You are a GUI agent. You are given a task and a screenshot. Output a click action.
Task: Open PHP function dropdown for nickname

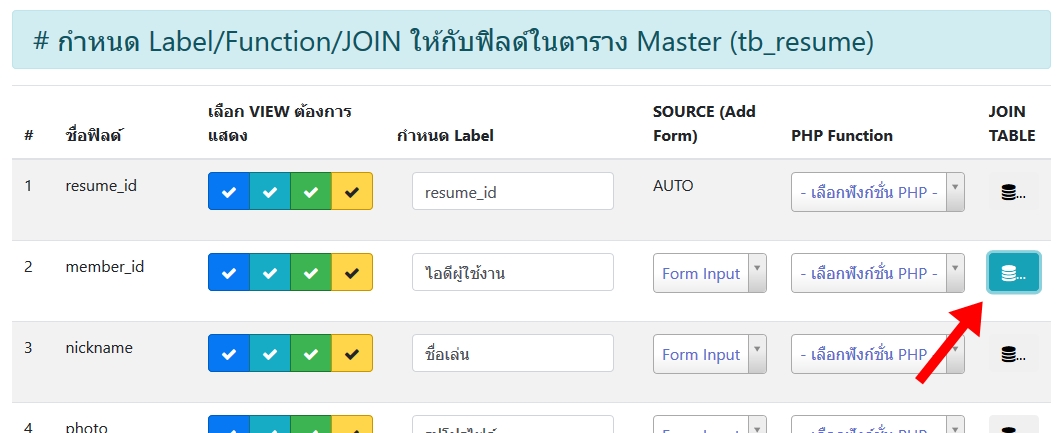[x=877, y=354]
